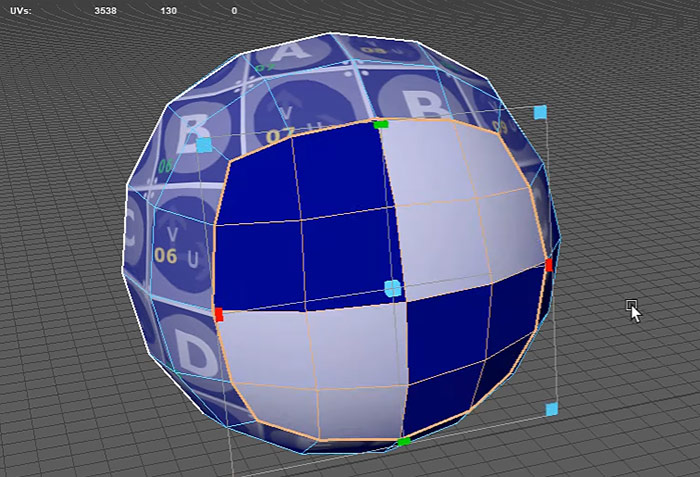
Task: Grab the red handle on selection's left edge
Action: click(218, 314)
